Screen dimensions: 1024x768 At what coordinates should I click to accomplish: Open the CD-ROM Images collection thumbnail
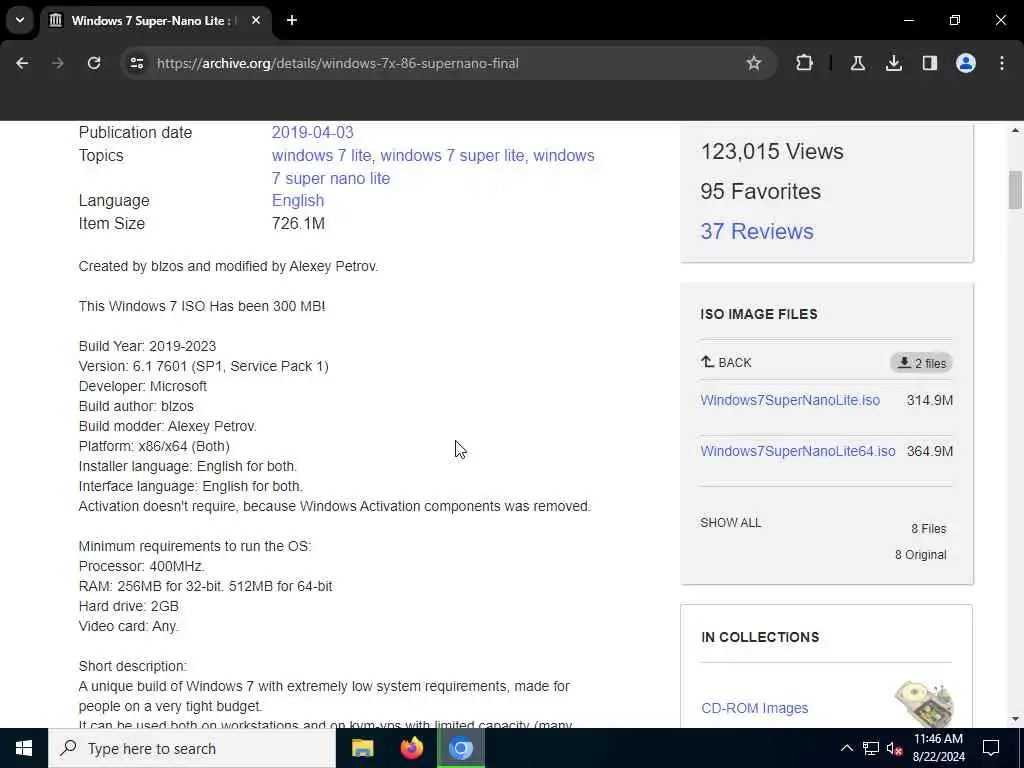click(x=923, y=704)
